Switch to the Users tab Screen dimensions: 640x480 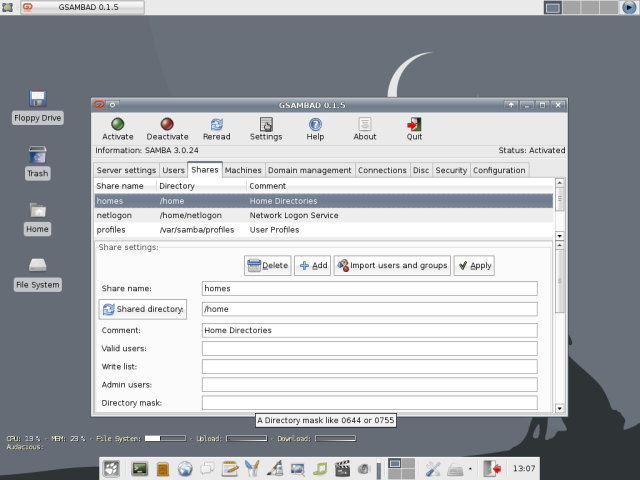click(x=173, y=170)
